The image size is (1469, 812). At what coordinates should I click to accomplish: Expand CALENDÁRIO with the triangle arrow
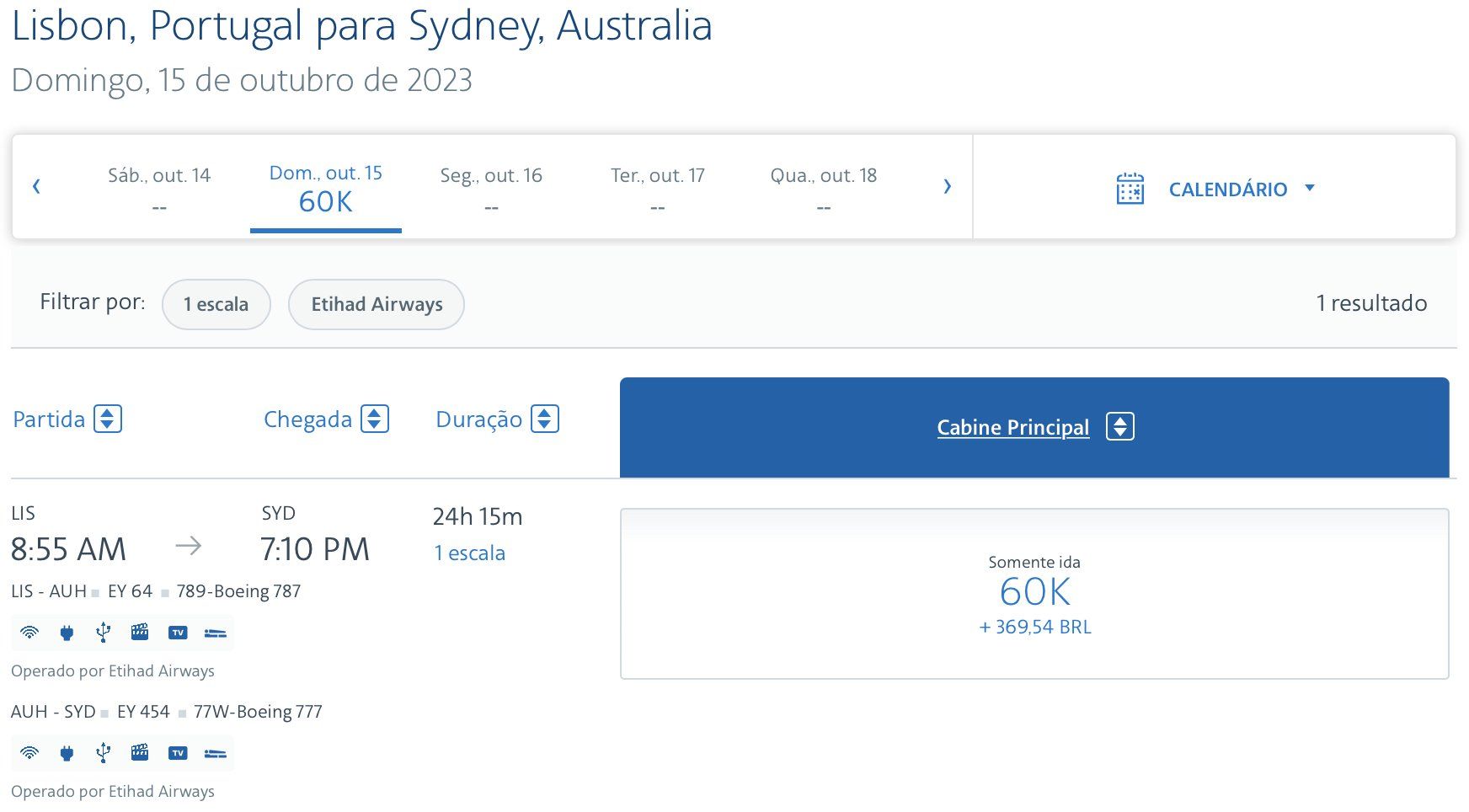1310,188
